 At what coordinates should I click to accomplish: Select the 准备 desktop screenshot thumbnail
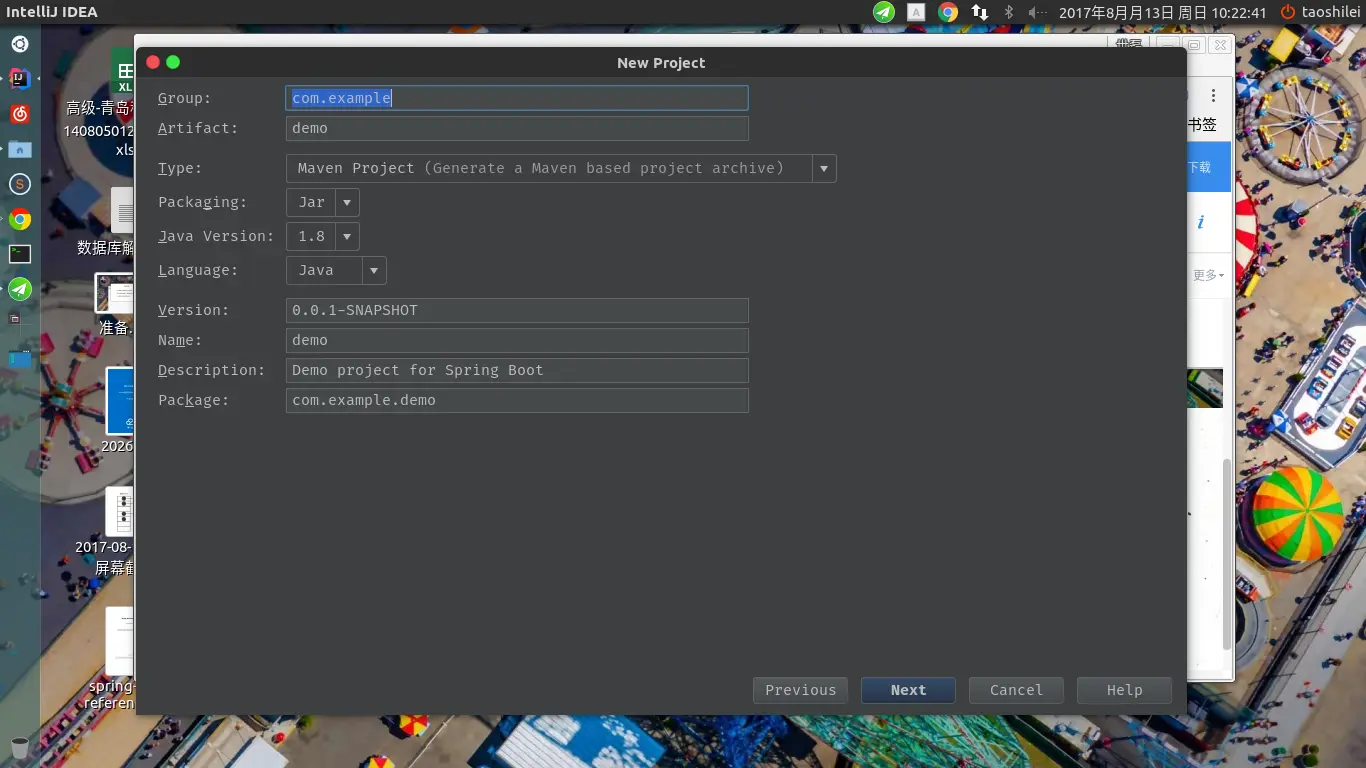pos(114,292)
